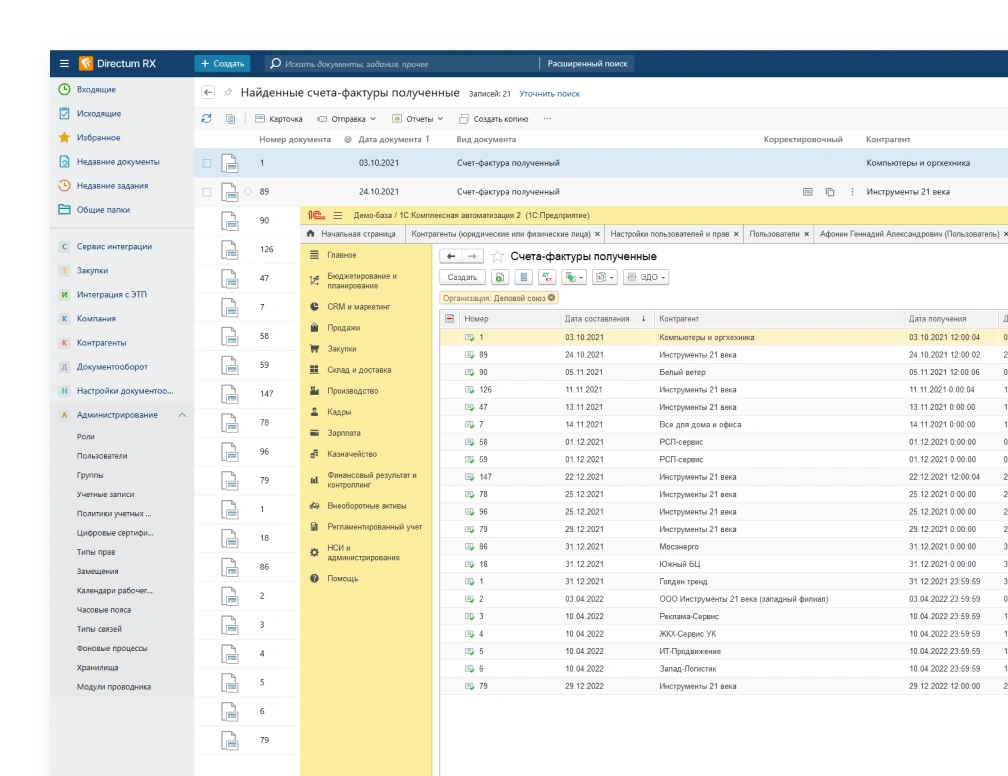Screen dimensions: 1008x776
Task: Star the Счета-фактуры полученные page in 1C
Action: pos(497,257)
